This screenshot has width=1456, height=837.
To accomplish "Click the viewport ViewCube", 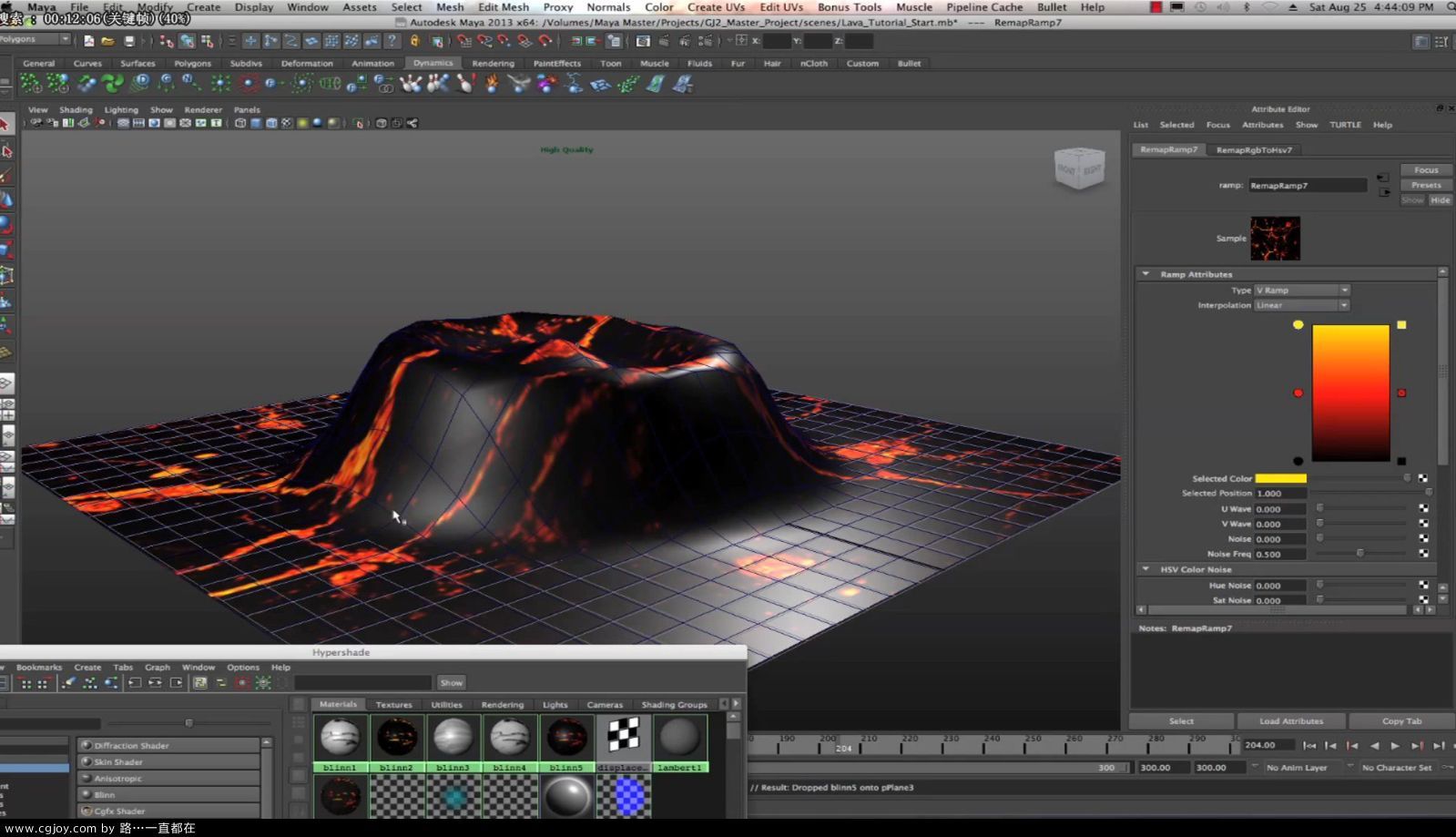I will [1079, 168].
